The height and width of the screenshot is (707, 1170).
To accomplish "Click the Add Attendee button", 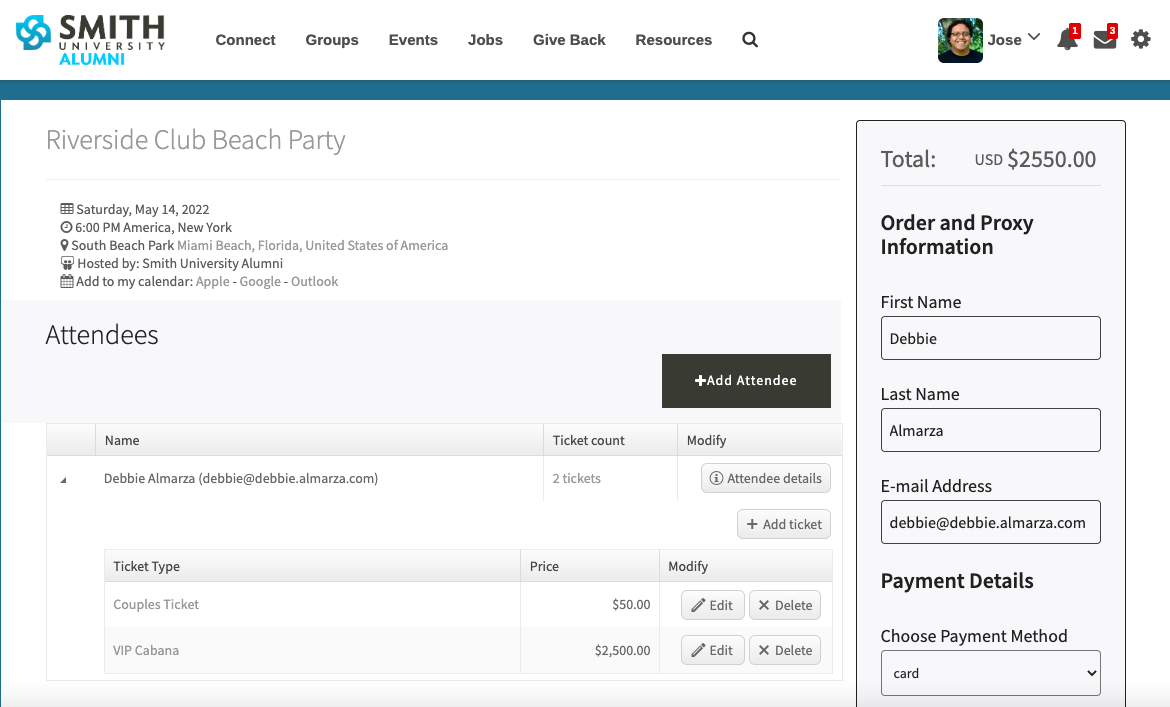I will 746,381.
